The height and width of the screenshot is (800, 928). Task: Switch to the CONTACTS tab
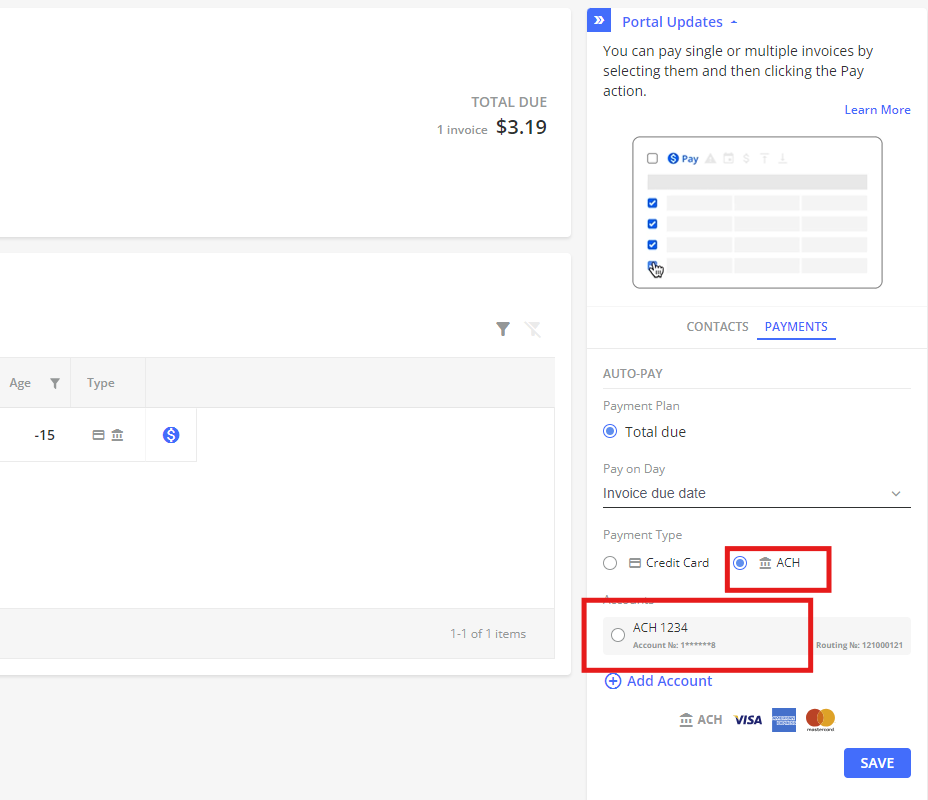[717, 327]
